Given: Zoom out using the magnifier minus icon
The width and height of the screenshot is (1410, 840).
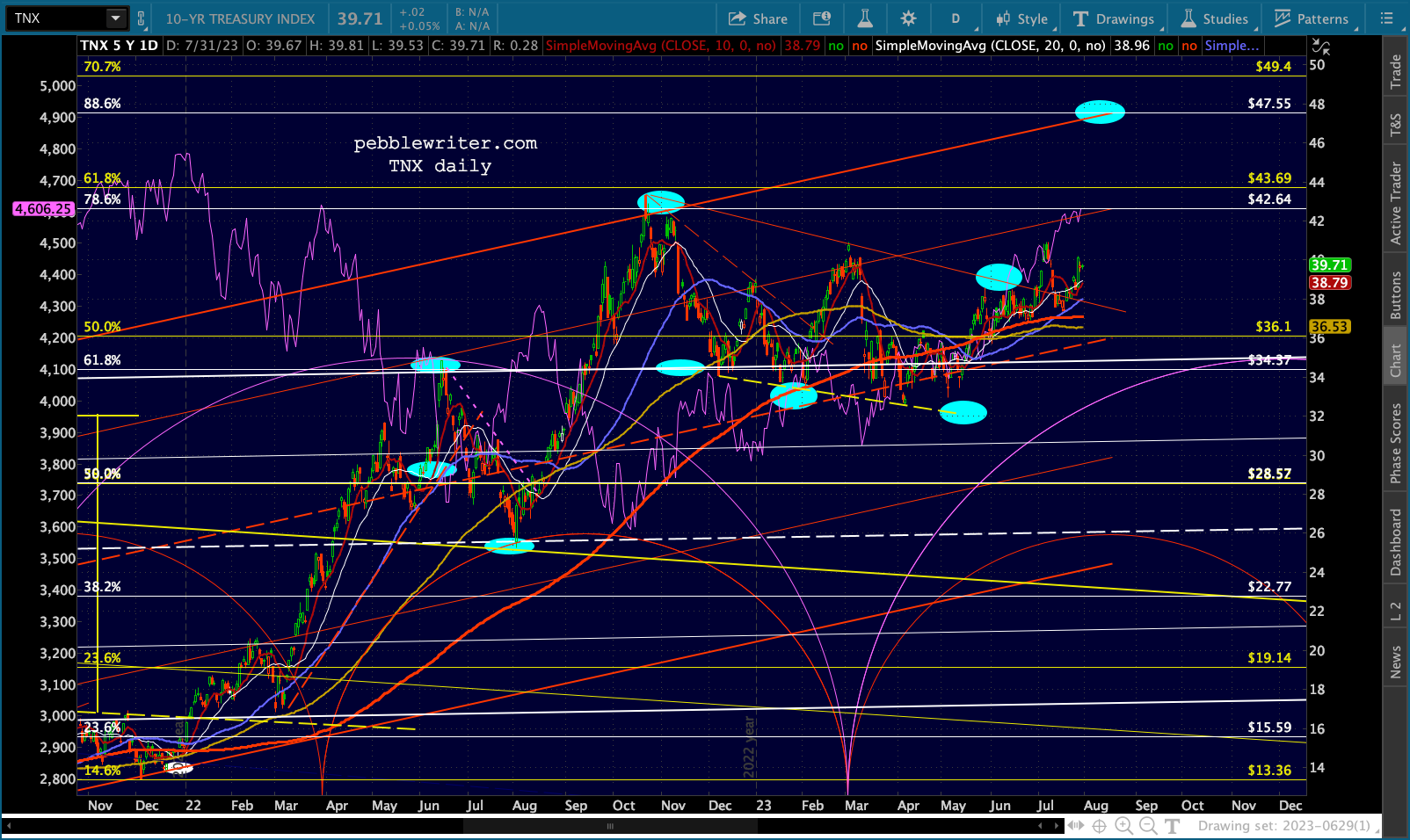Looking at the screenshot, I should 1148,826.
